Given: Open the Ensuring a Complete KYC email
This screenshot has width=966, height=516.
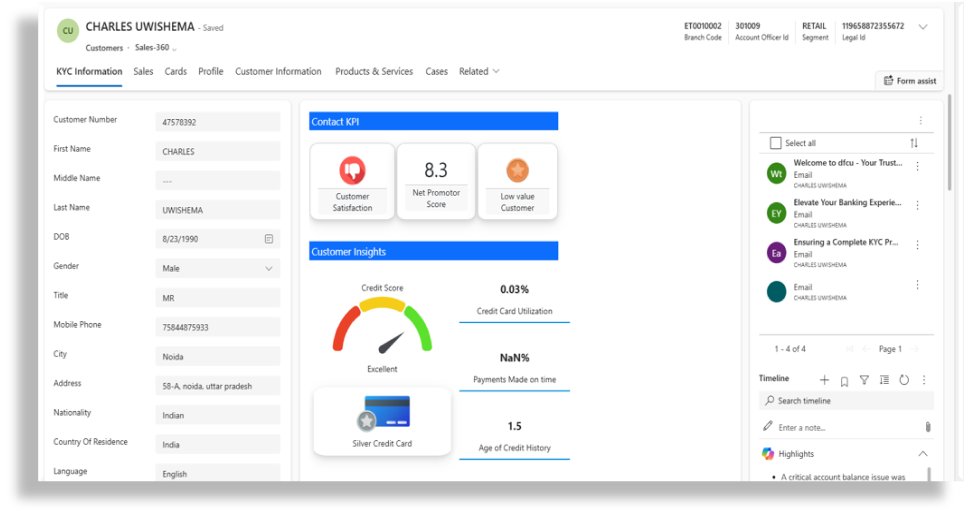Looking at the screenshot, I should coord(846,242).
